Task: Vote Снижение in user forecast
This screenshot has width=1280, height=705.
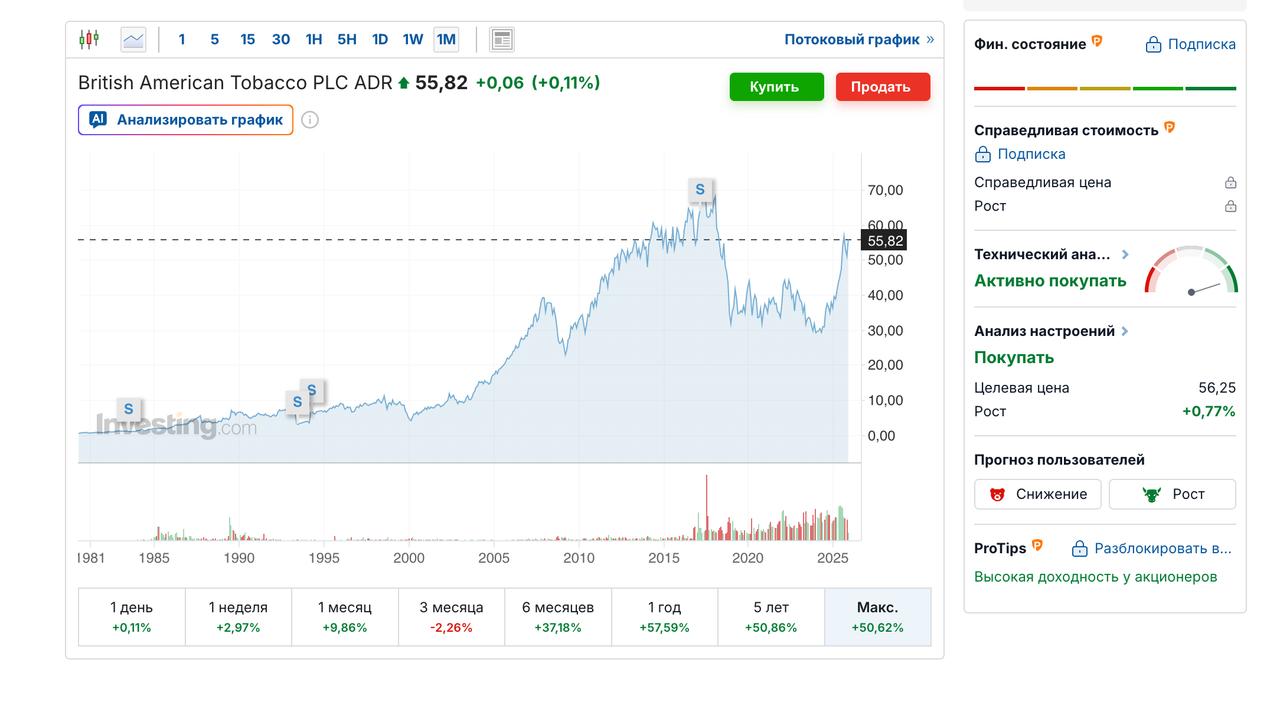Action: (1038, 494)
